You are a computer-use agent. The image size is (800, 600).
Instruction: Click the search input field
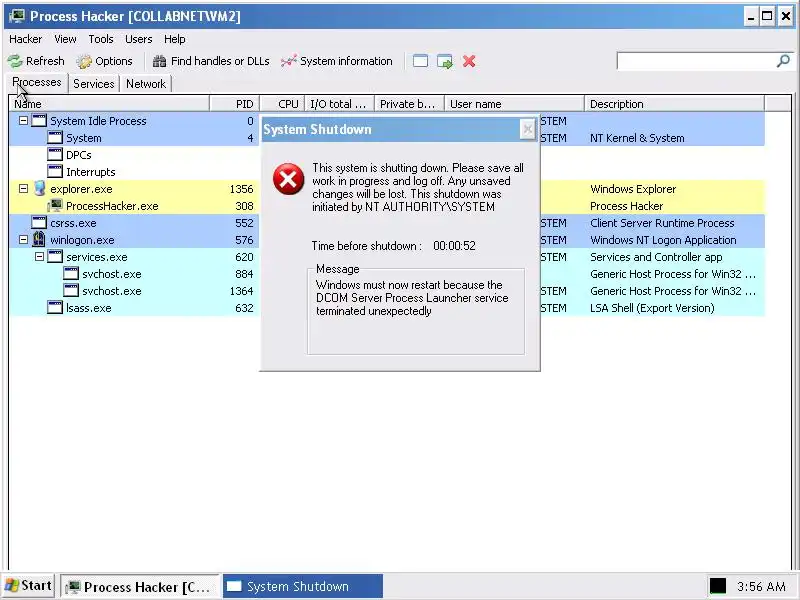pos(697,61)
